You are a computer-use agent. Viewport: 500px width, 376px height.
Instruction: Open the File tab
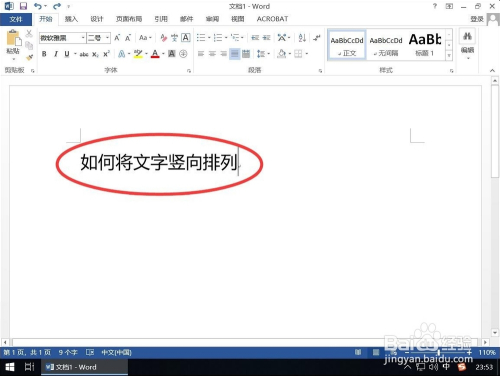[16, 19]
